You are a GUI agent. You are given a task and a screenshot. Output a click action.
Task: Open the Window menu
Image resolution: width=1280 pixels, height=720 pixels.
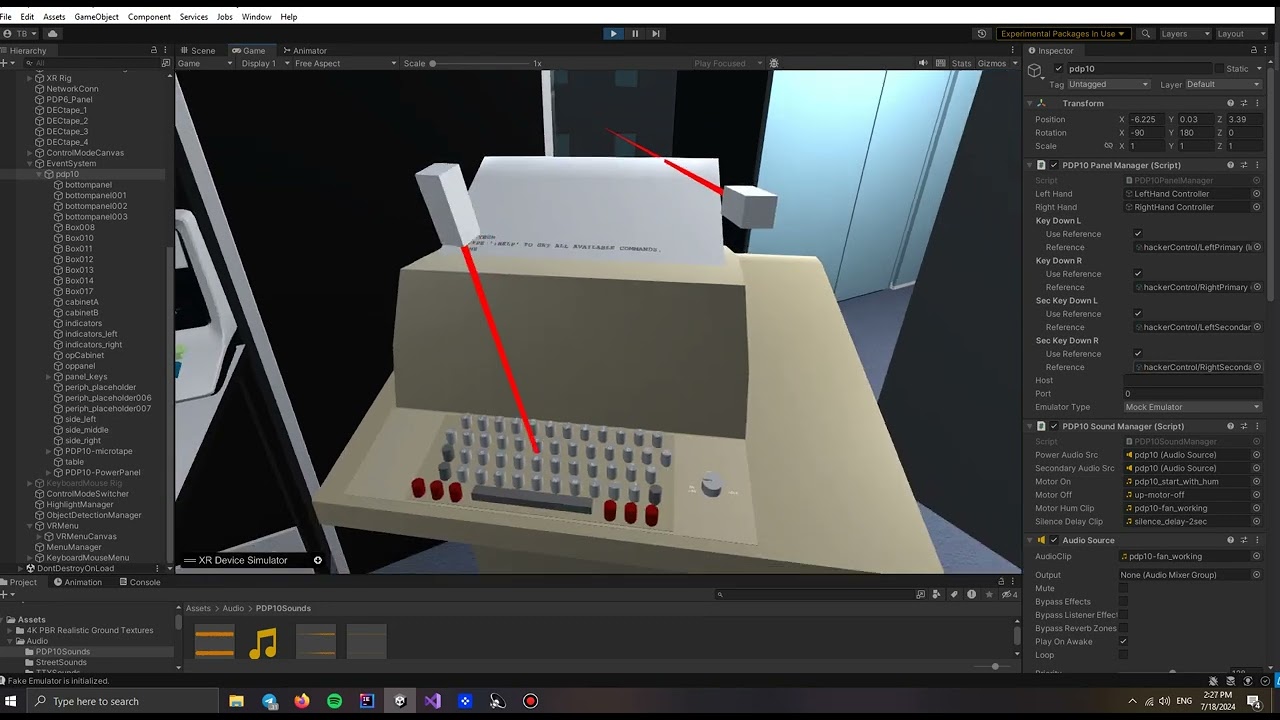[256, 17]
